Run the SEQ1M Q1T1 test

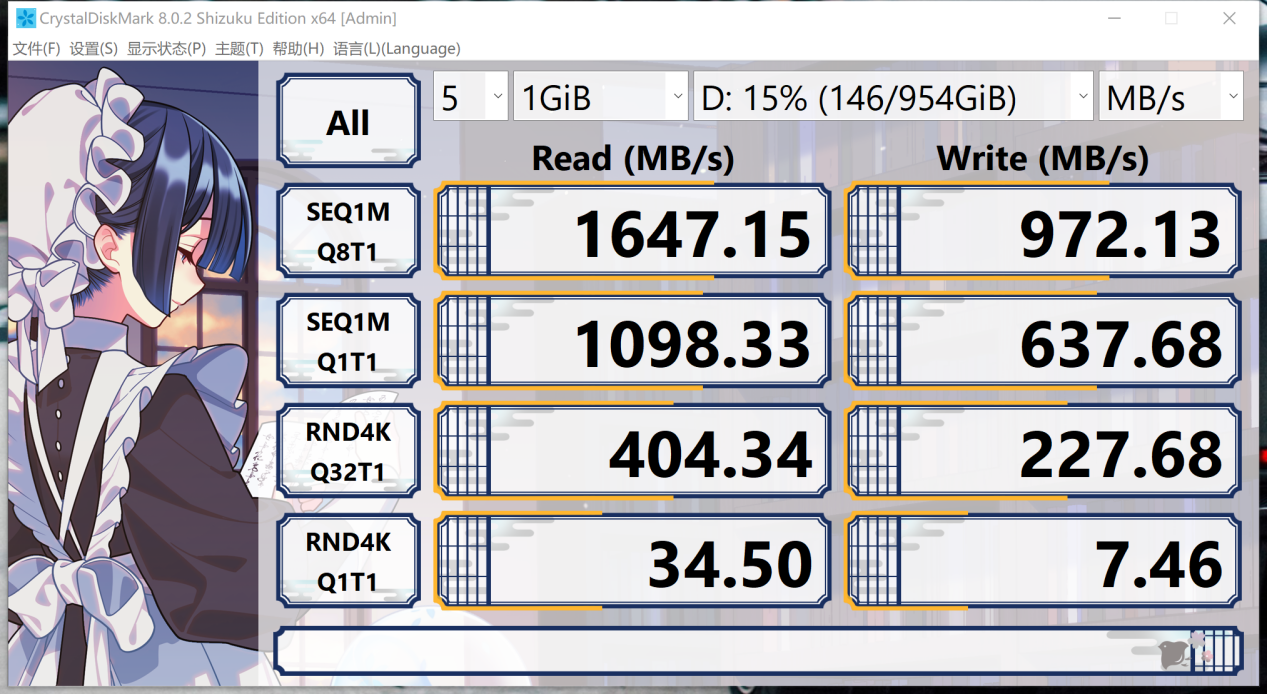click(x=348, y=341)
